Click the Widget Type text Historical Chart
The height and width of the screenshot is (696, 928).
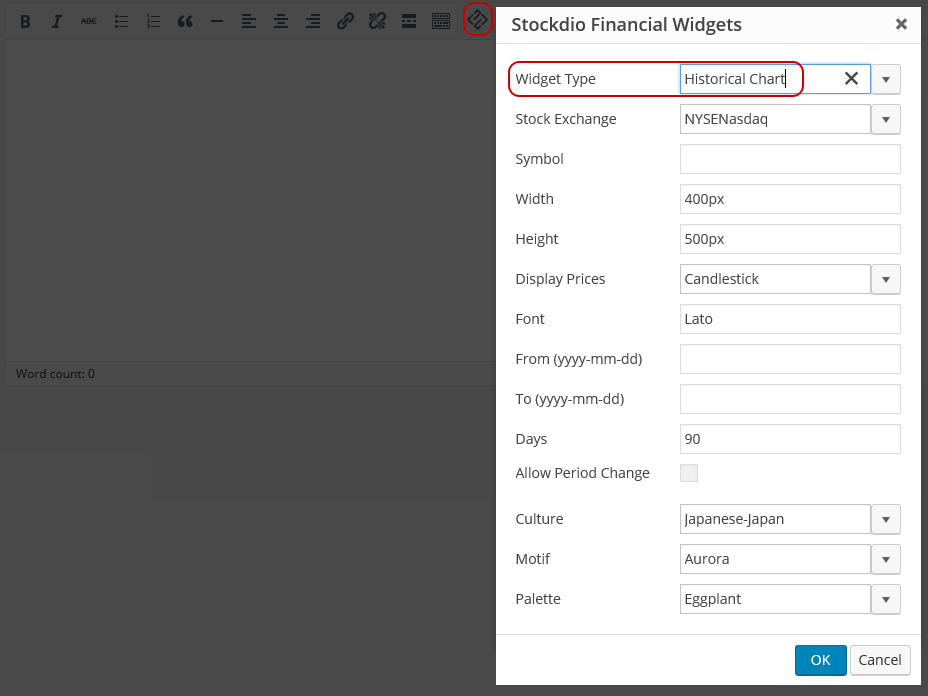pyautogui.click(x=734, y=79)
